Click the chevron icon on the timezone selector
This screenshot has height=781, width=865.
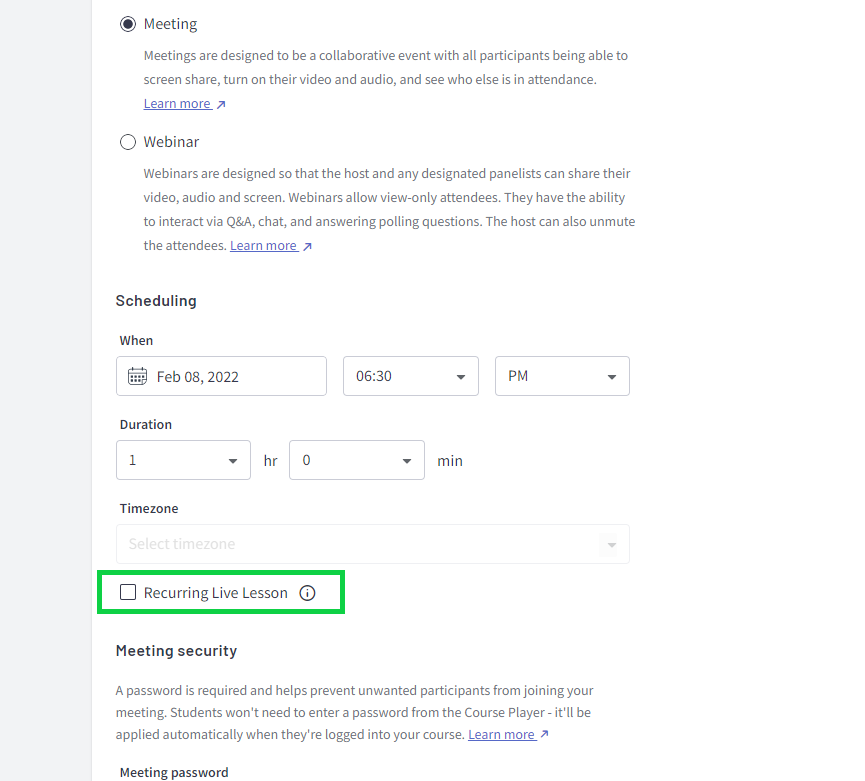click(611, 544)
